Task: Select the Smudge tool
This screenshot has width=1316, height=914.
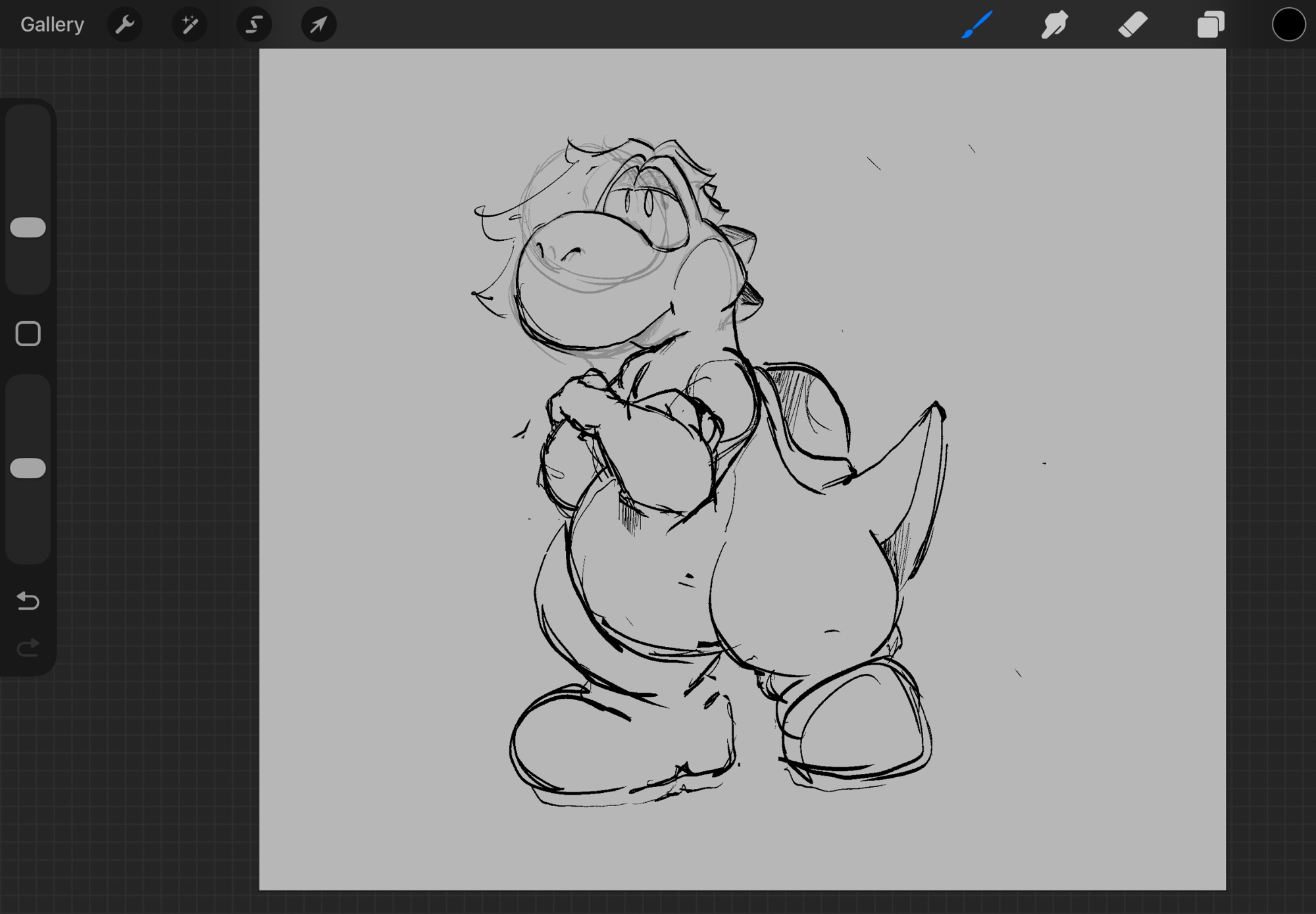Action: coord(1055,24)
